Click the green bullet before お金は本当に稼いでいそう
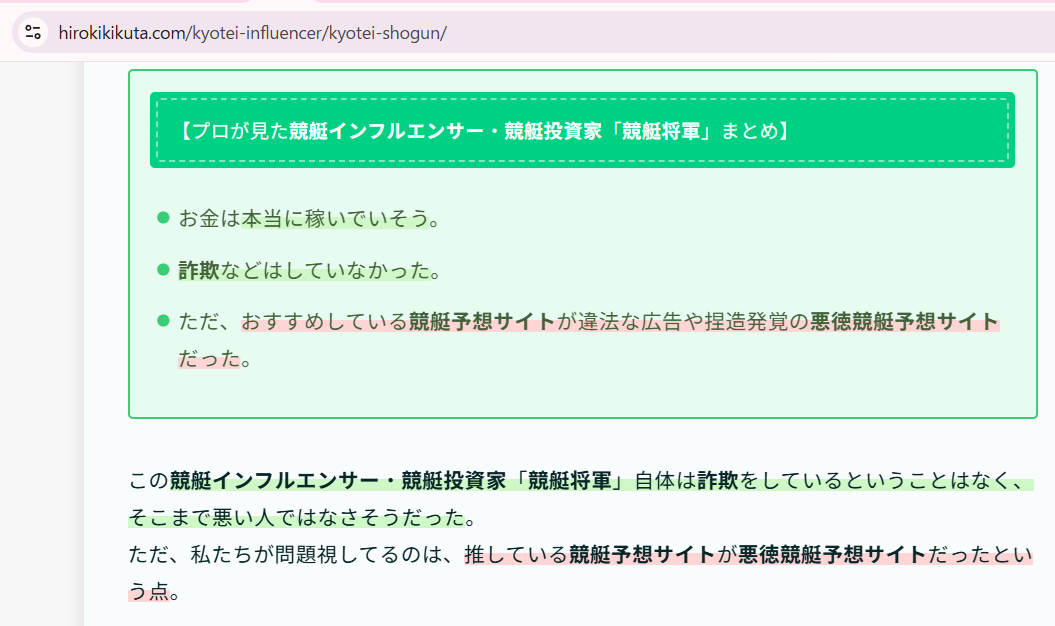Image resolution: width=1055 pixels, height=626 pixels. click(164, 218)
